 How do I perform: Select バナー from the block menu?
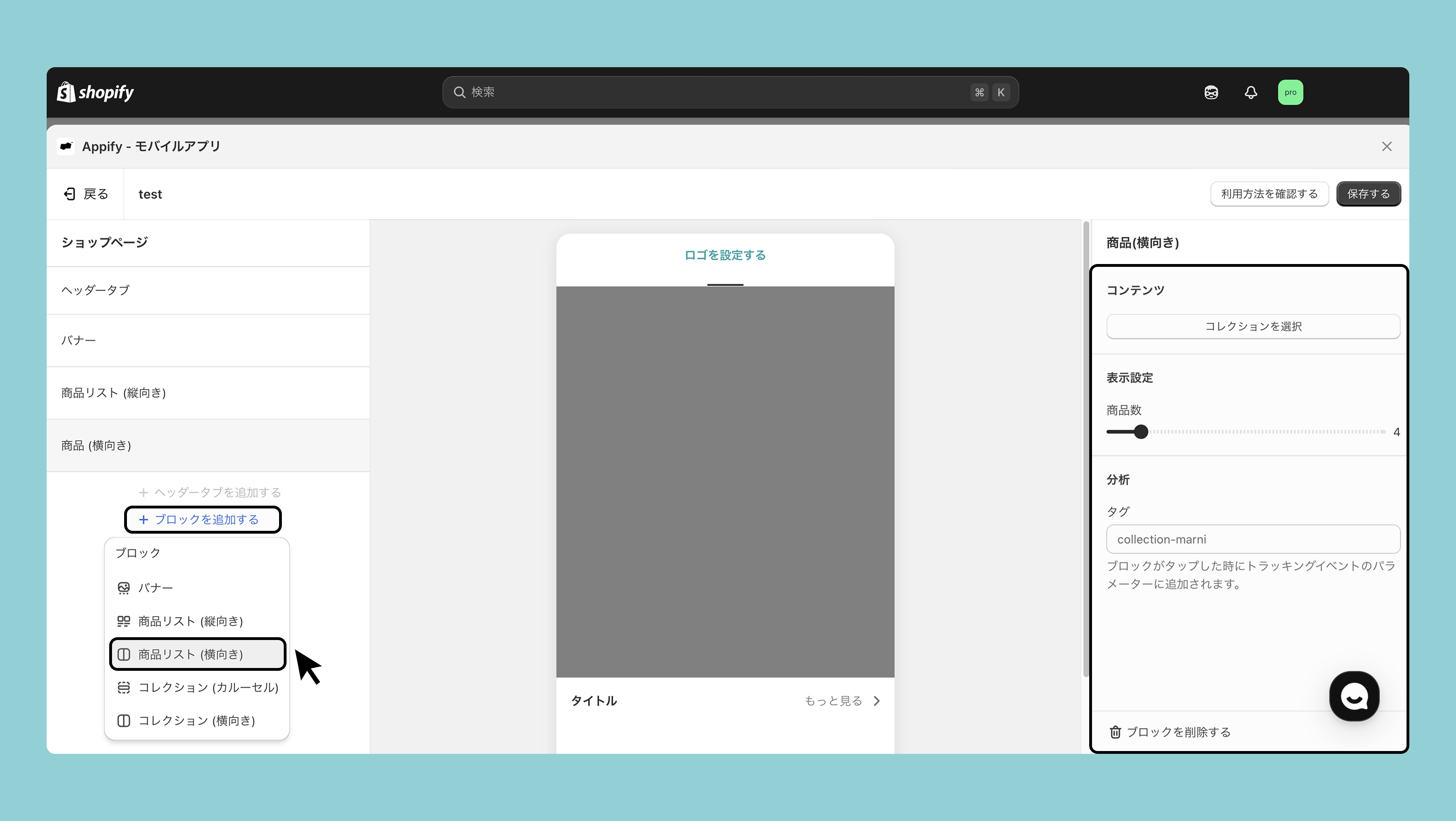pyautogui.click(x=196, y=588)
